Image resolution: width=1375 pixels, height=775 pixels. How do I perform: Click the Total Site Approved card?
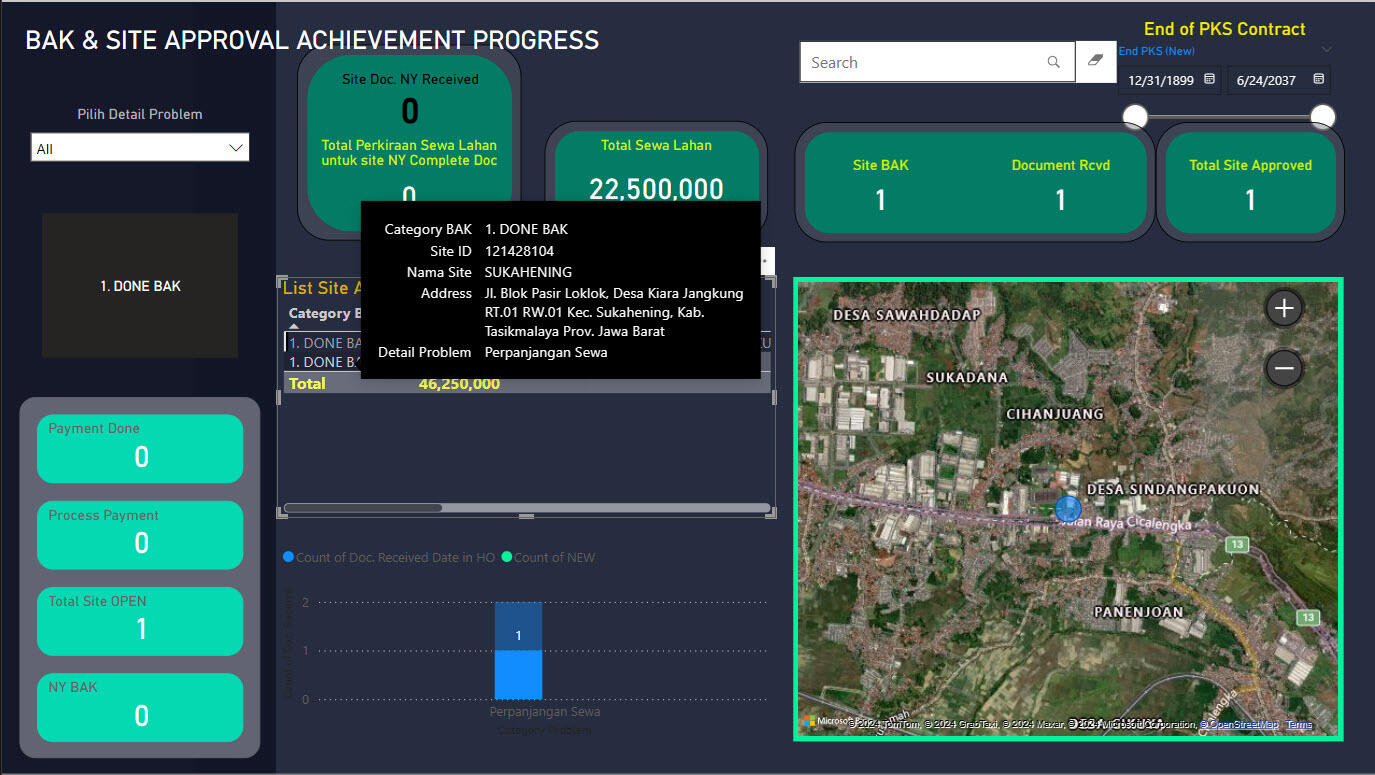[x=1250, y=183]
